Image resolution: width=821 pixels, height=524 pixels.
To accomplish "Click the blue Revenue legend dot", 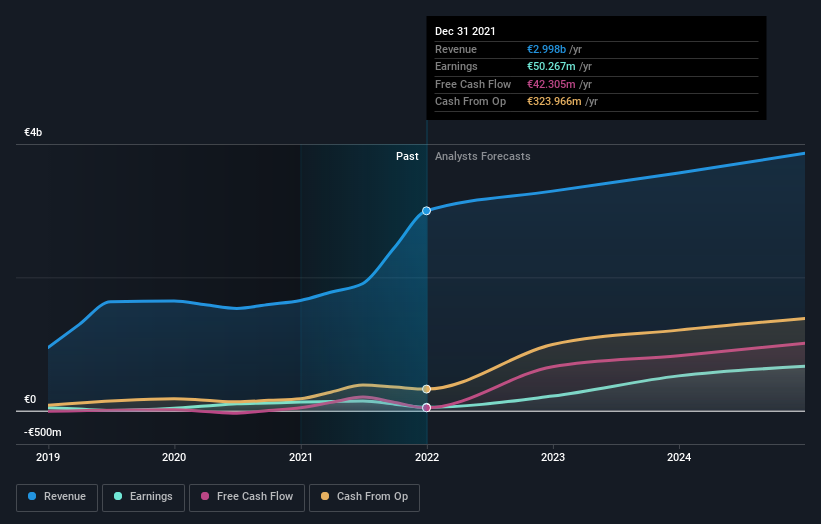I will point(32,496).
